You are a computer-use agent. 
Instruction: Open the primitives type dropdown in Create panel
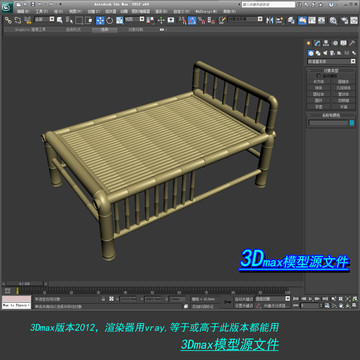pyautogui.click(x=332, y=62)
